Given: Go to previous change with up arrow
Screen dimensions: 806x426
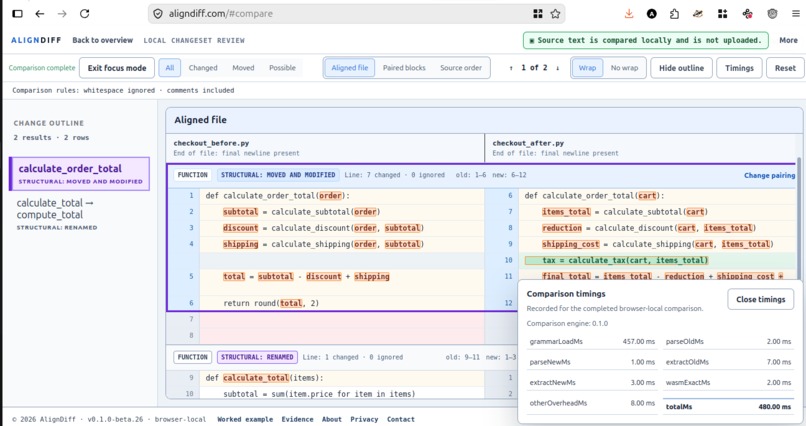Looking at the screenshot, I should 511,68.
